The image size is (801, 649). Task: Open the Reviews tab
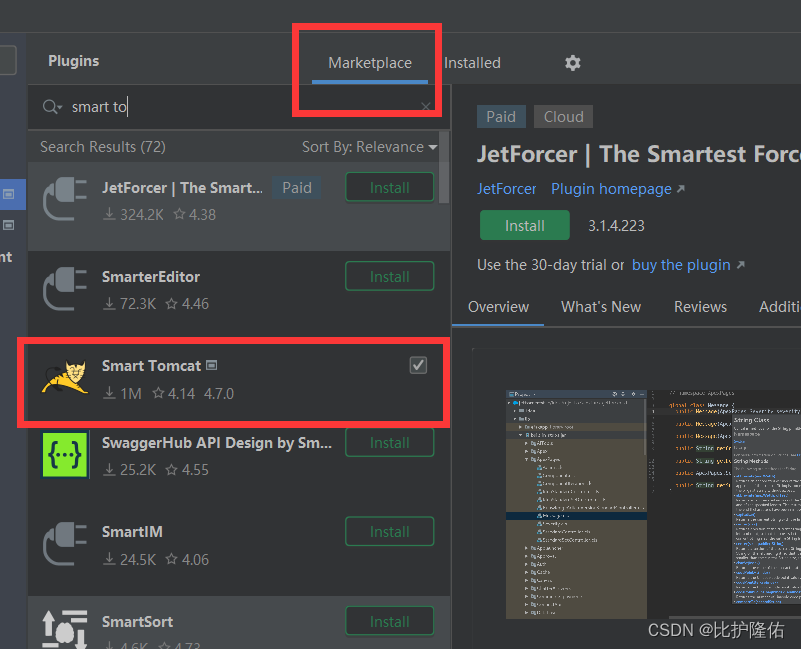pos(700,307)
